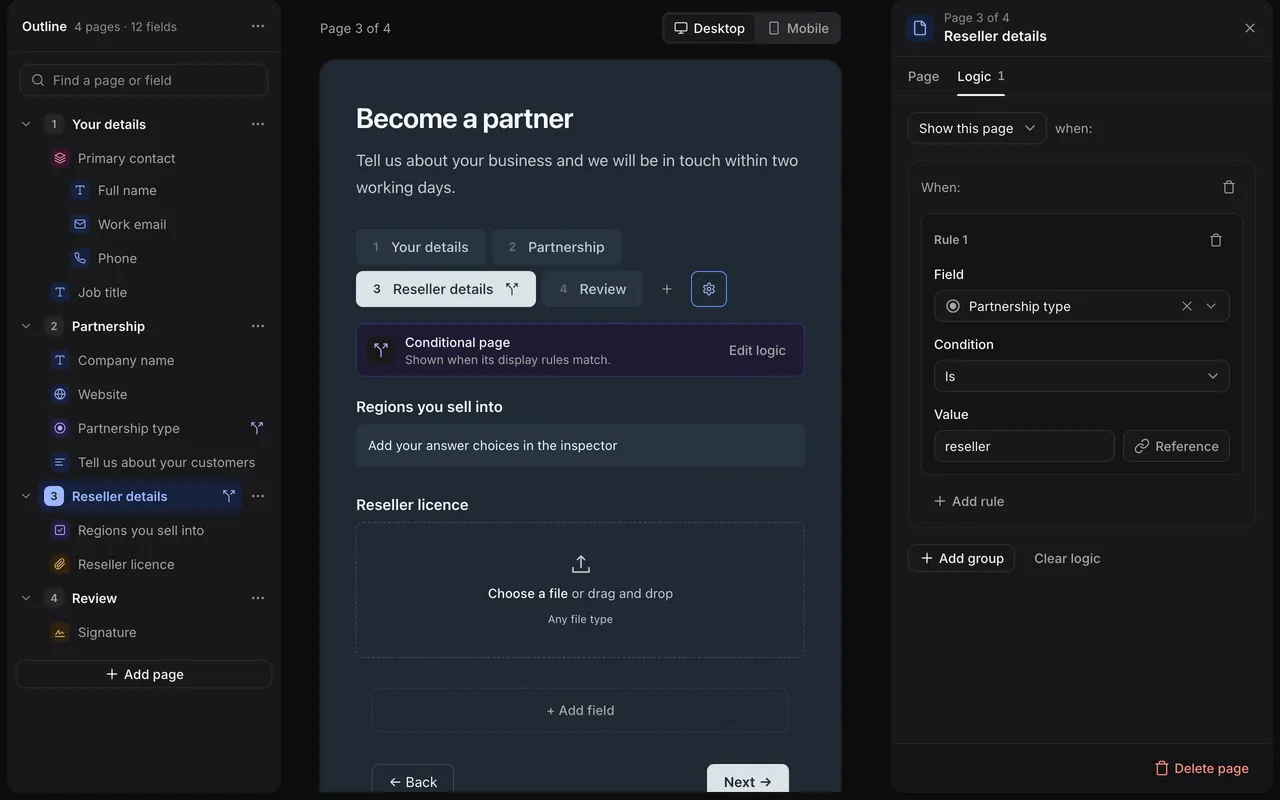
Task: Open the Partnership page options menu
Action: (258, 326)
